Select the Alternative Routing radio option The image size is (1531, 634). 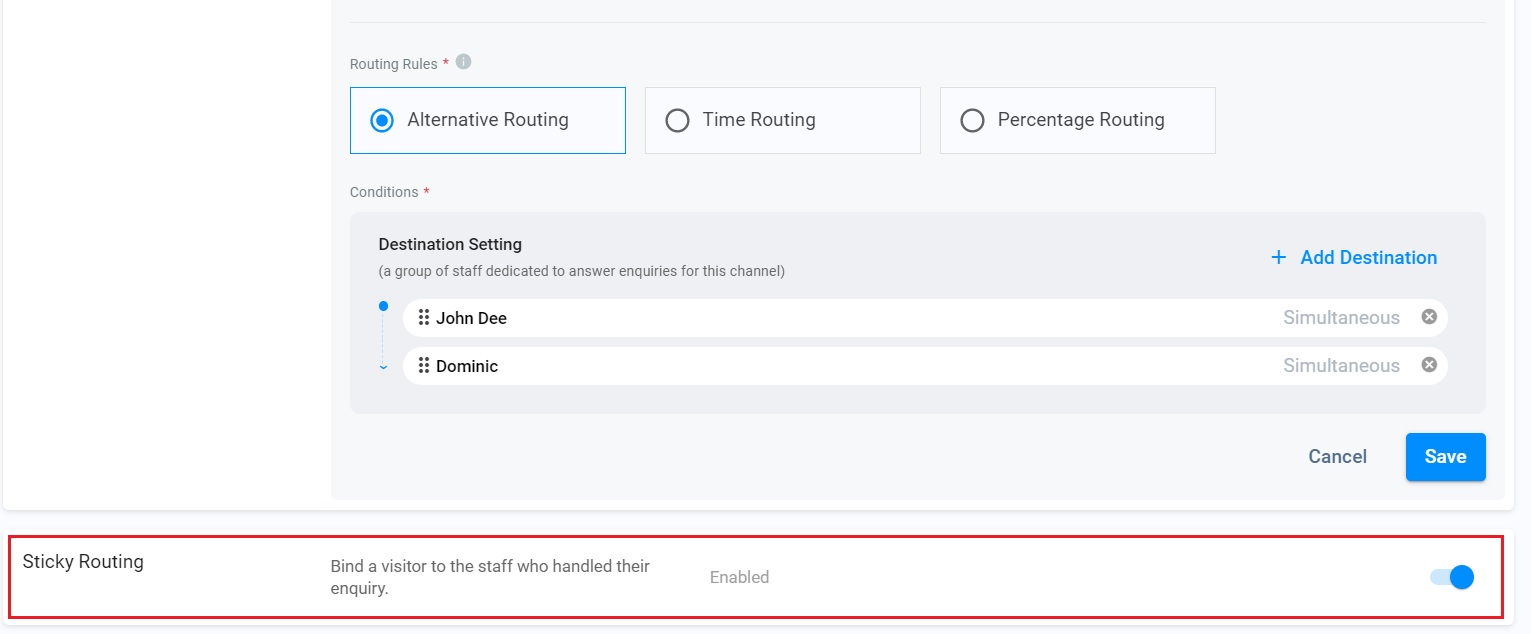[488, 120]
